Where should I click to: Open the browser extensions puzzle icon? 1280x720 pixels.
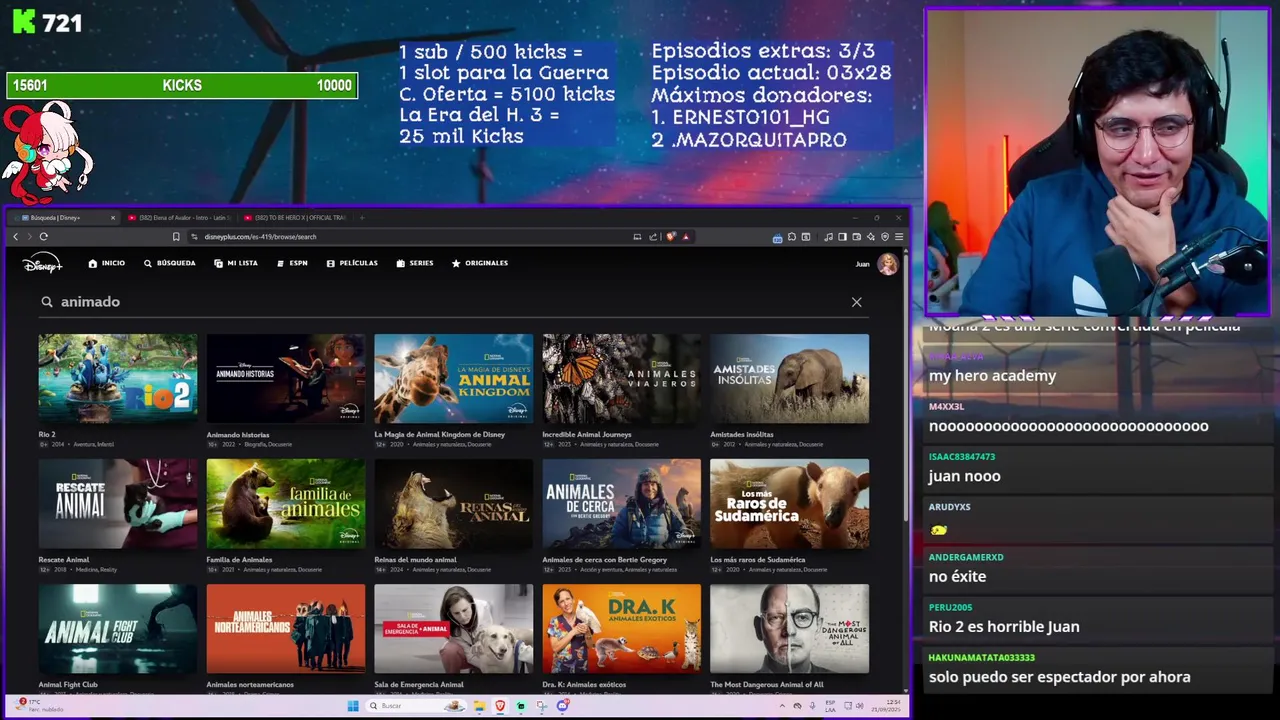(792, 237)
